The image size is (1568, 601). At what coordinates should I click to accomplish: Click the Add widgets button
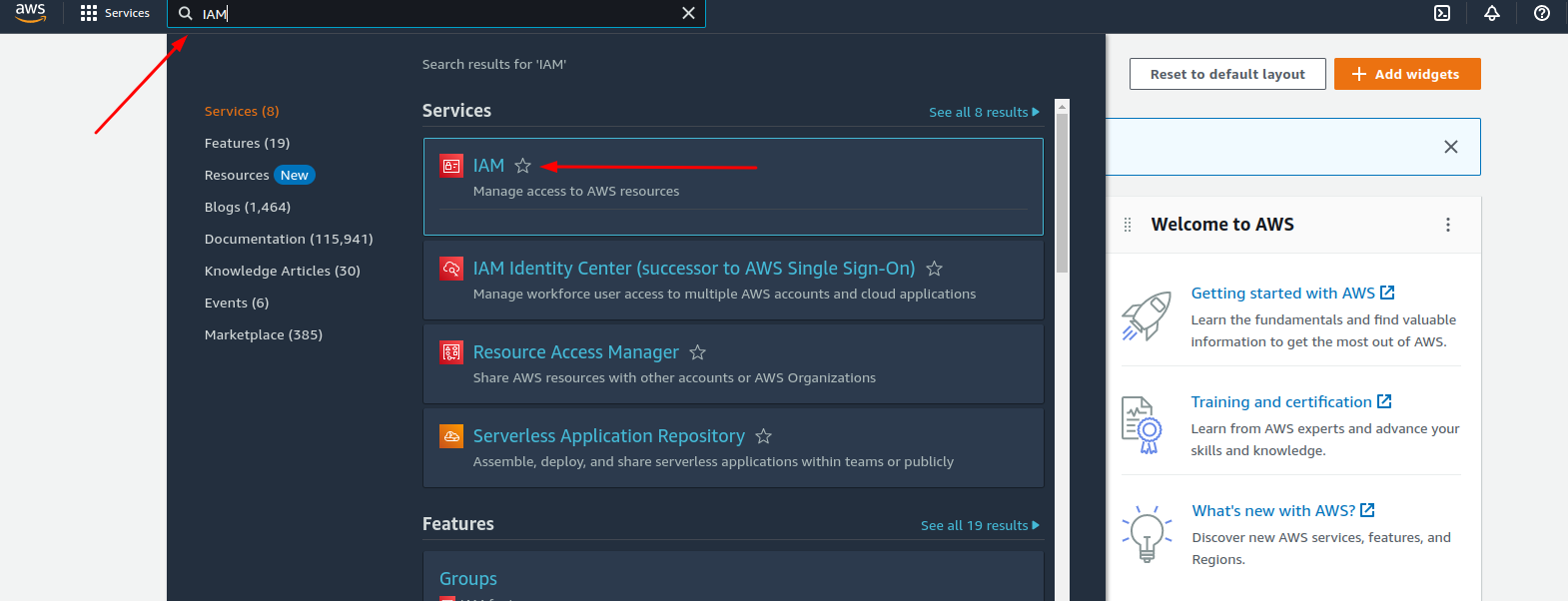pos(1406,74)
